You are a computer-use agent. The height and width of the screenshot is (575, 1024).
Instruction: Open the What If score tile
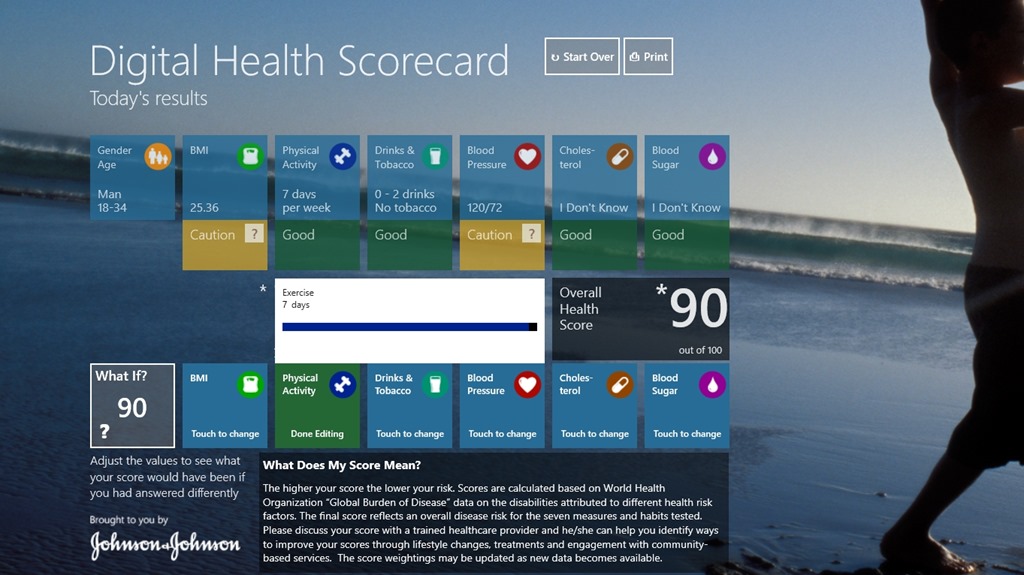tap(133, 406)
